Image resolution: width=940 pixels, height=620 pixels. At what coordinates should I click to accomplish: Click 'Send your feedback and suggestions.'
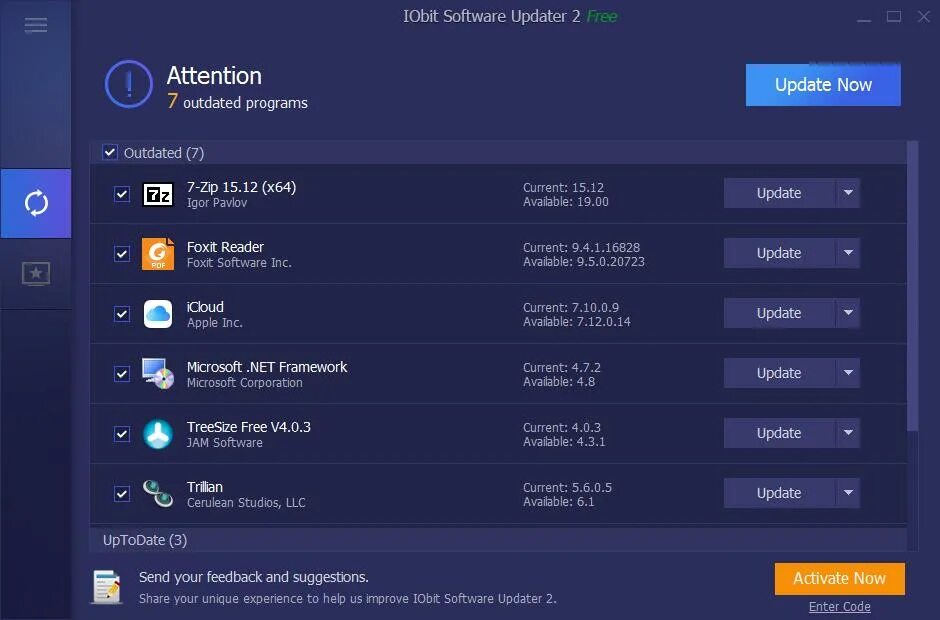coord(254,577)
